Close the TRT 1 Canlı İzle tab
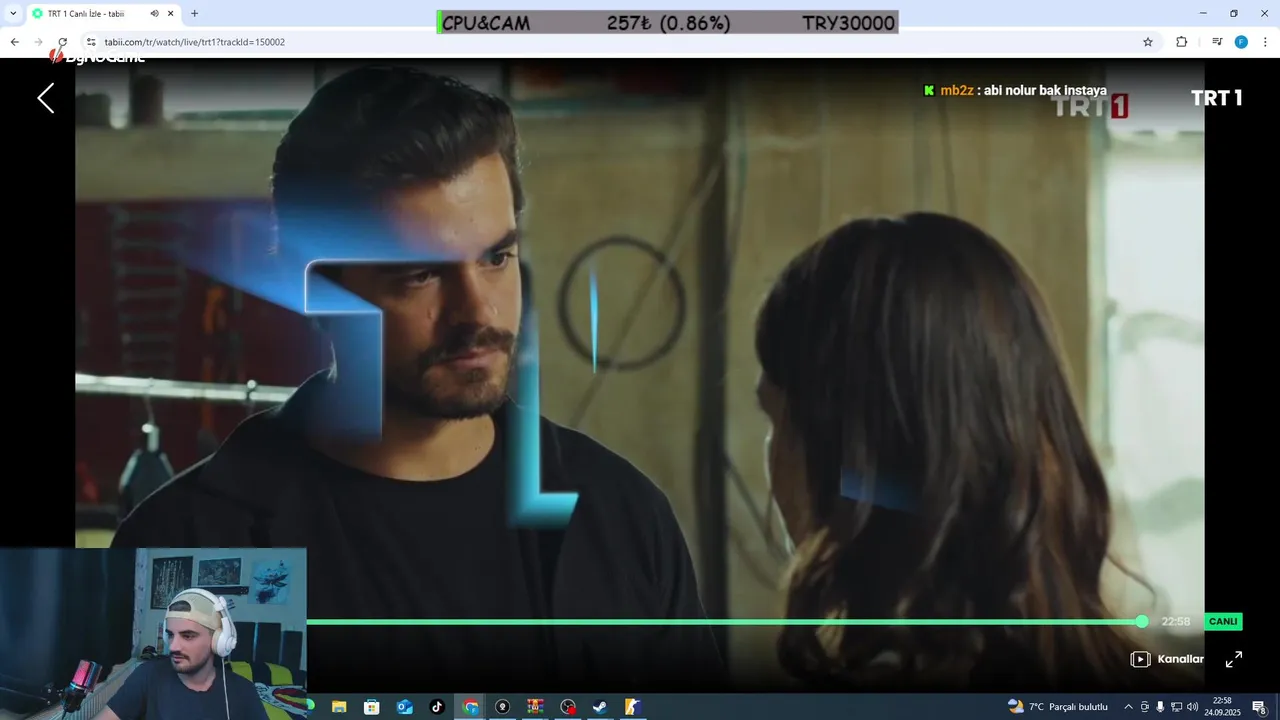The width and height of the screenshot is (1280, 720). tap(171, 14)
